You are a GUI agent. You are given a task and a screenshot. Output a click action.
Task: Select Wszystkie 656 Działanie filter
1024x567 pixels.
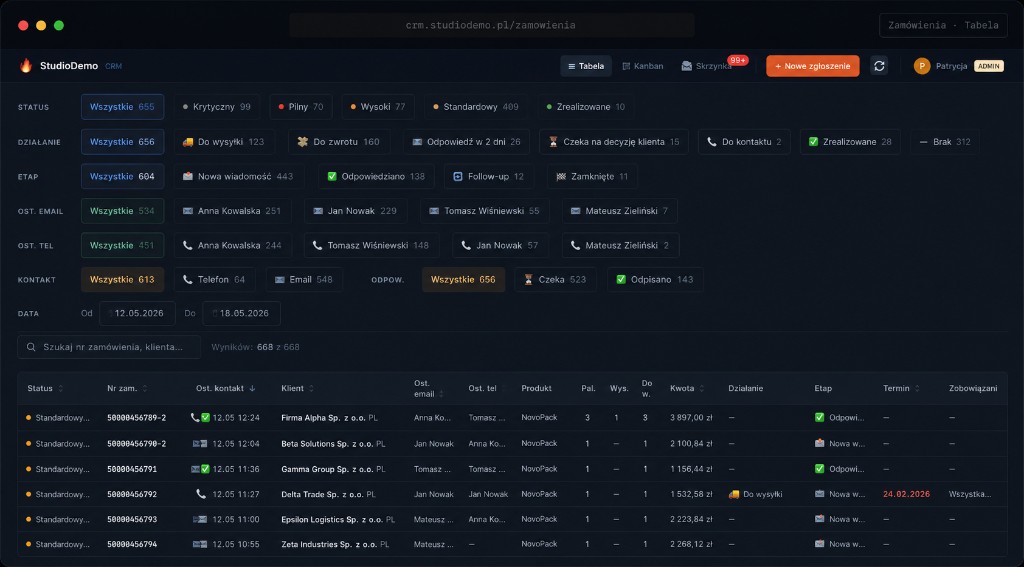coord(122,142)
